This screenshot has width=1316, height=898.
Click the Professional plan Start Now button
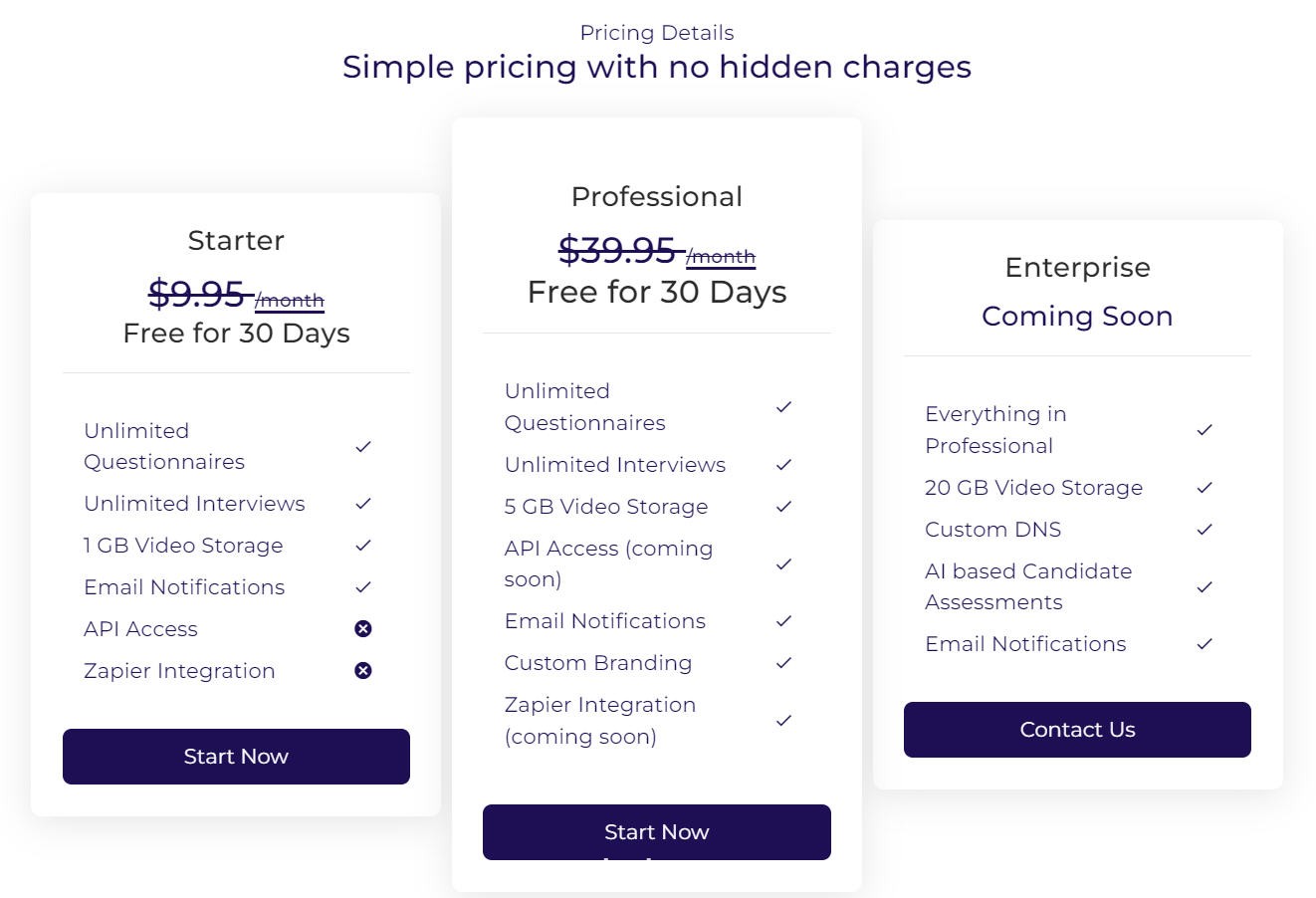(x=657, y=832)
